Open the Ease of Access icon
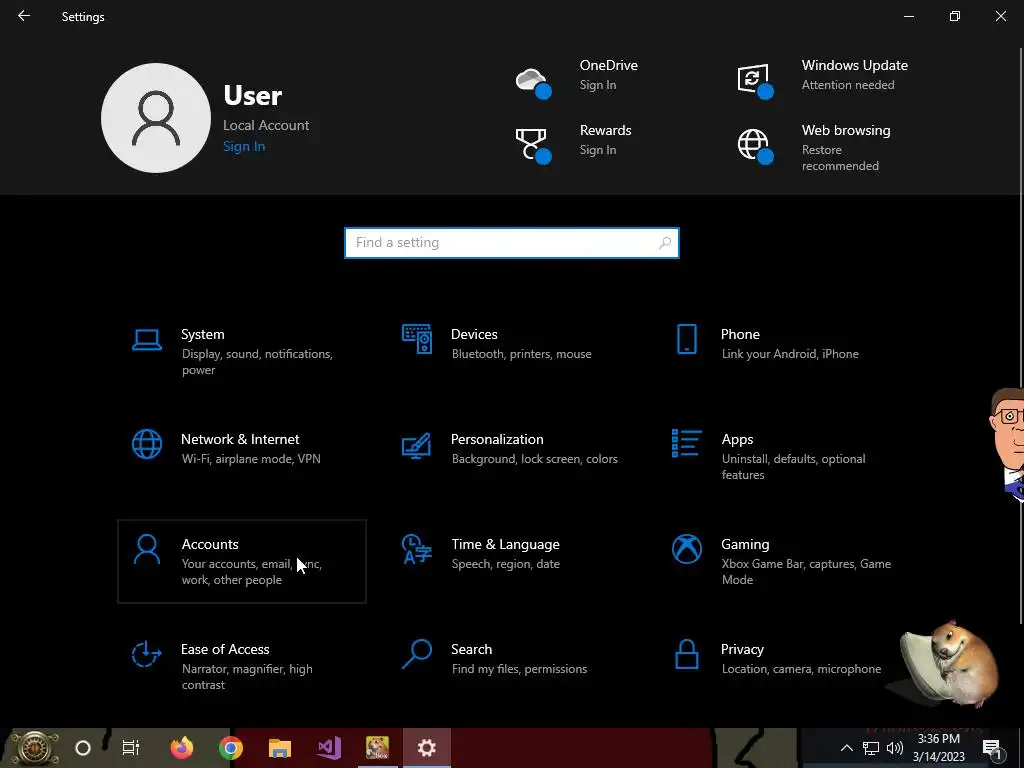The height and width of the screenshot is (768, 1024). tap(147, 654)
